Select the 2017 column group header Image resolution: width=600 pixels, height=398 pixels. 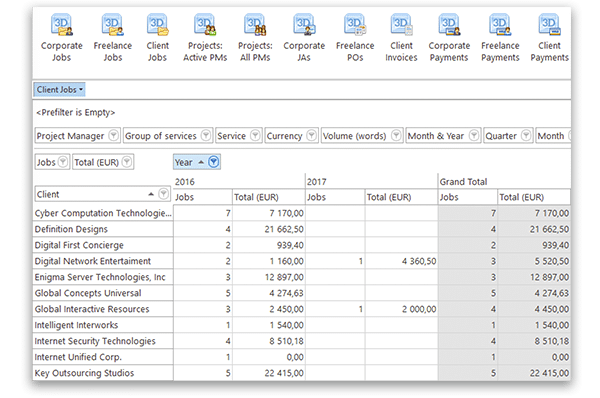click(x=372, y=181)
